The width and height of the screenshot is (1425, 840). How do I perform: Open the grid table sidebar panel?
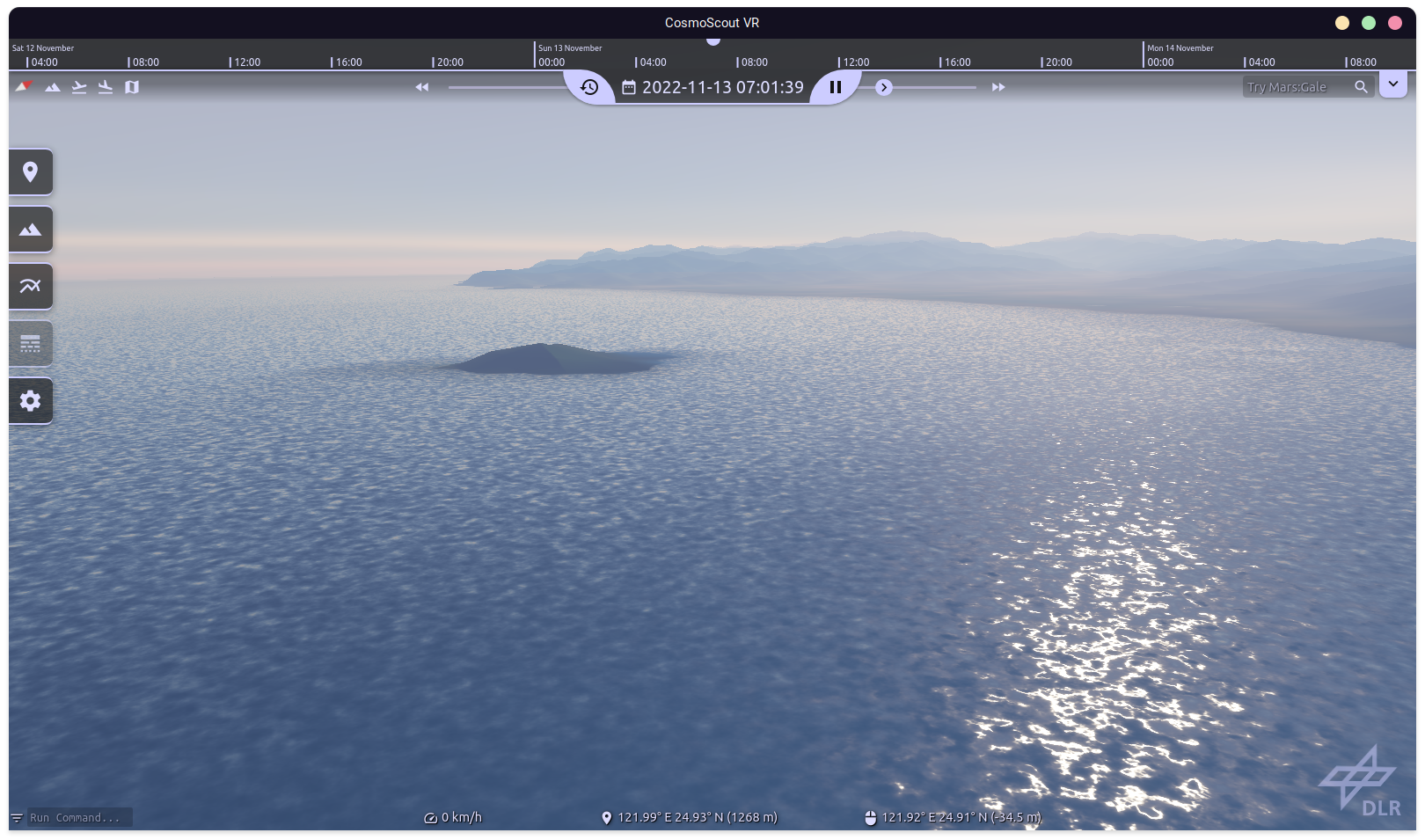click(31, 343)
